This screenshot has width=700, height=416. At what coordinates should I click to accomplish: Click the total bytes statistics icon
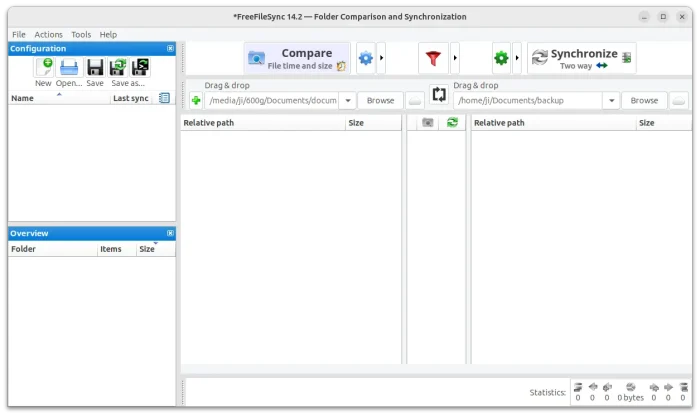point(630,387)
